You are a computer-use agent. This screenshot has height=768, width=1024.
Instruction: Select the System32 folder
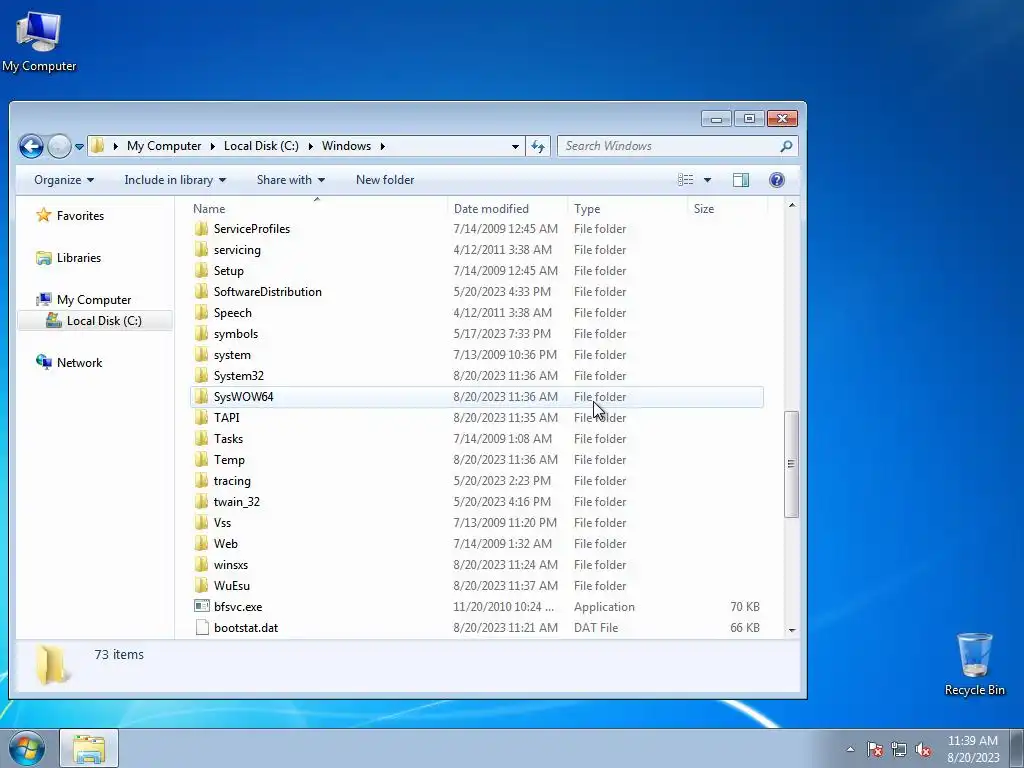point(238,376)
